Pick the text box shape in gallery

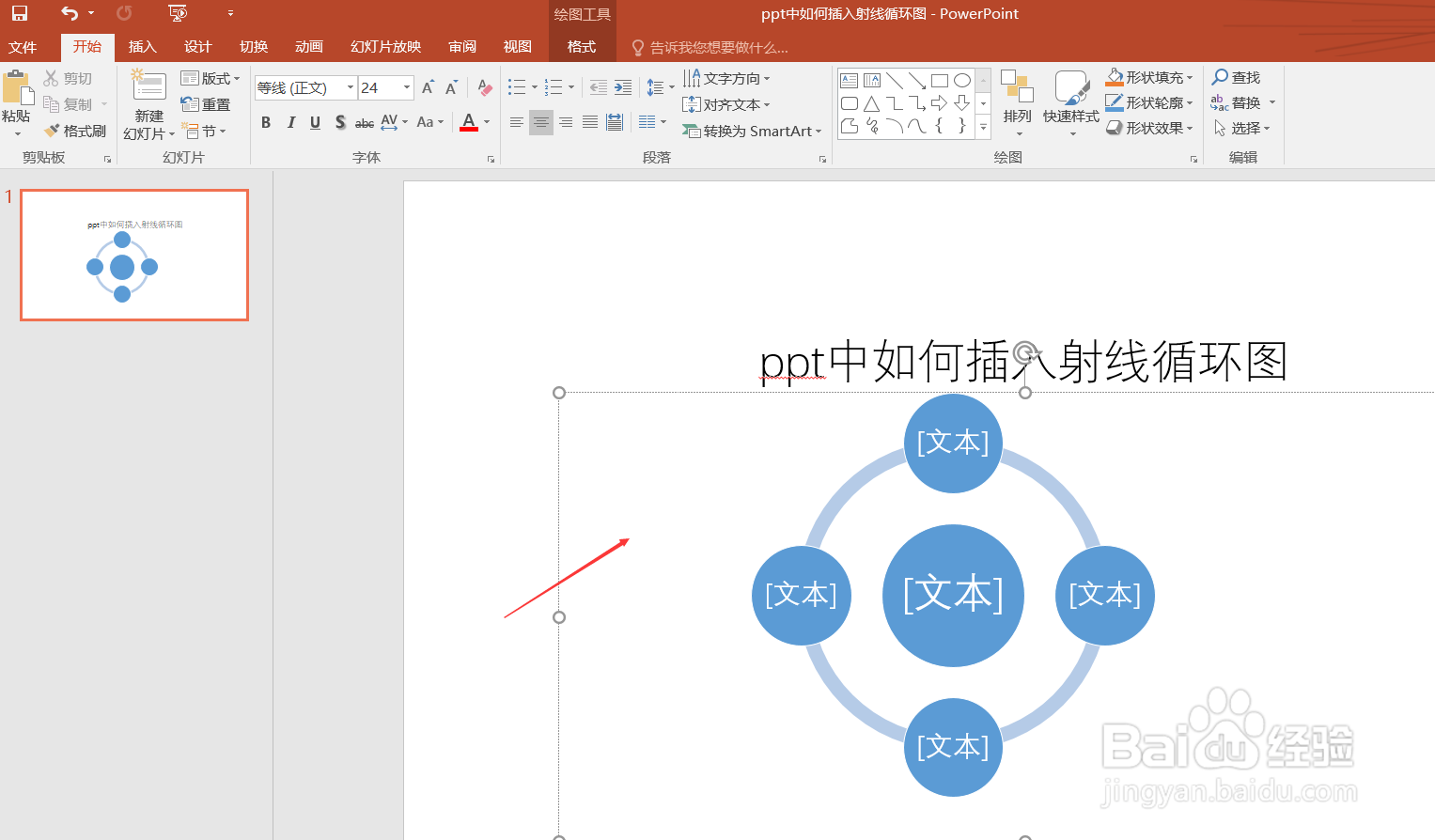[849, 81]
